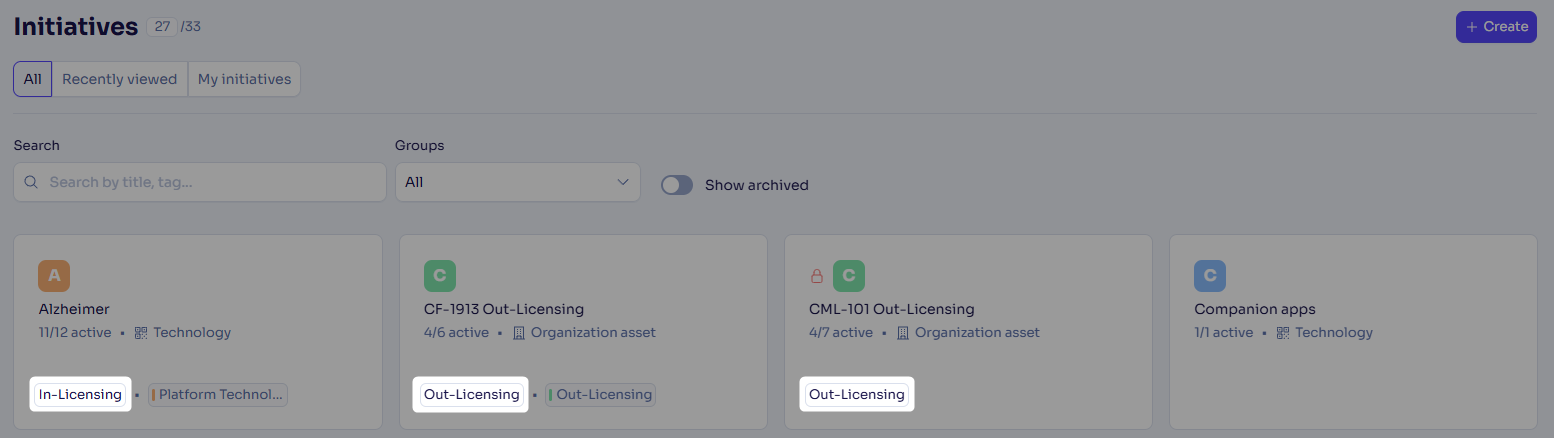This screenshot has height=438, width=1554.
Task: Click the Technology type icon on Companion apps card
Action: pos(1283,333)
